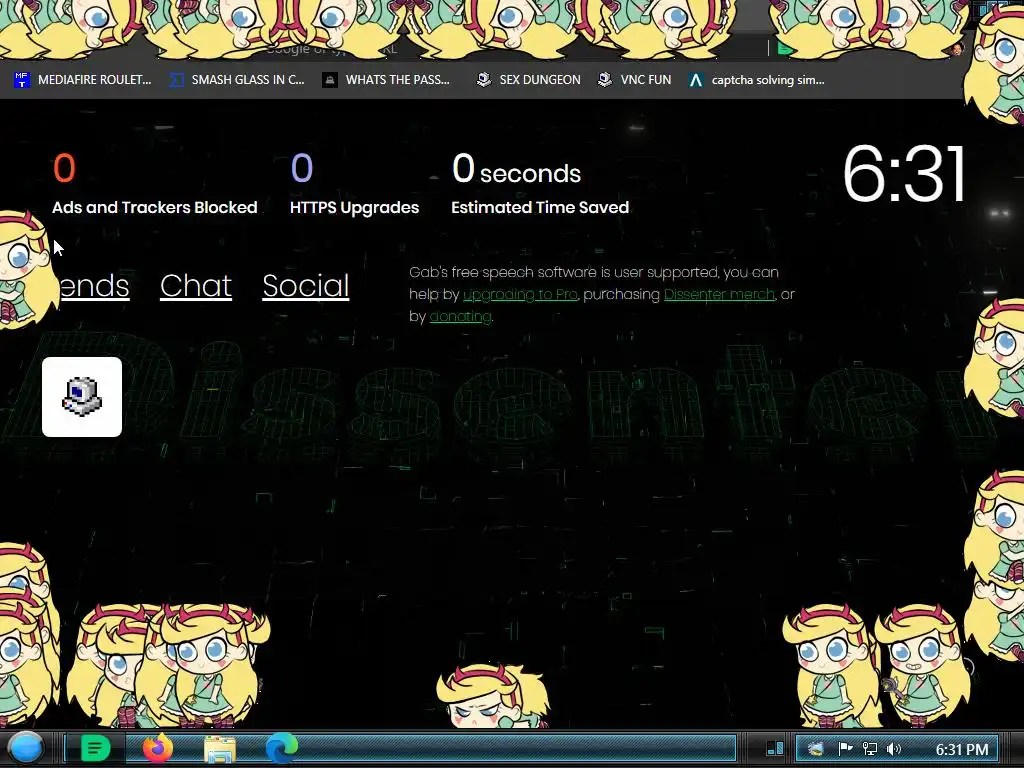Open the green Dissenter browser taskbar icon
This screenshot has width=1024, height=768.
pos(95,748)
